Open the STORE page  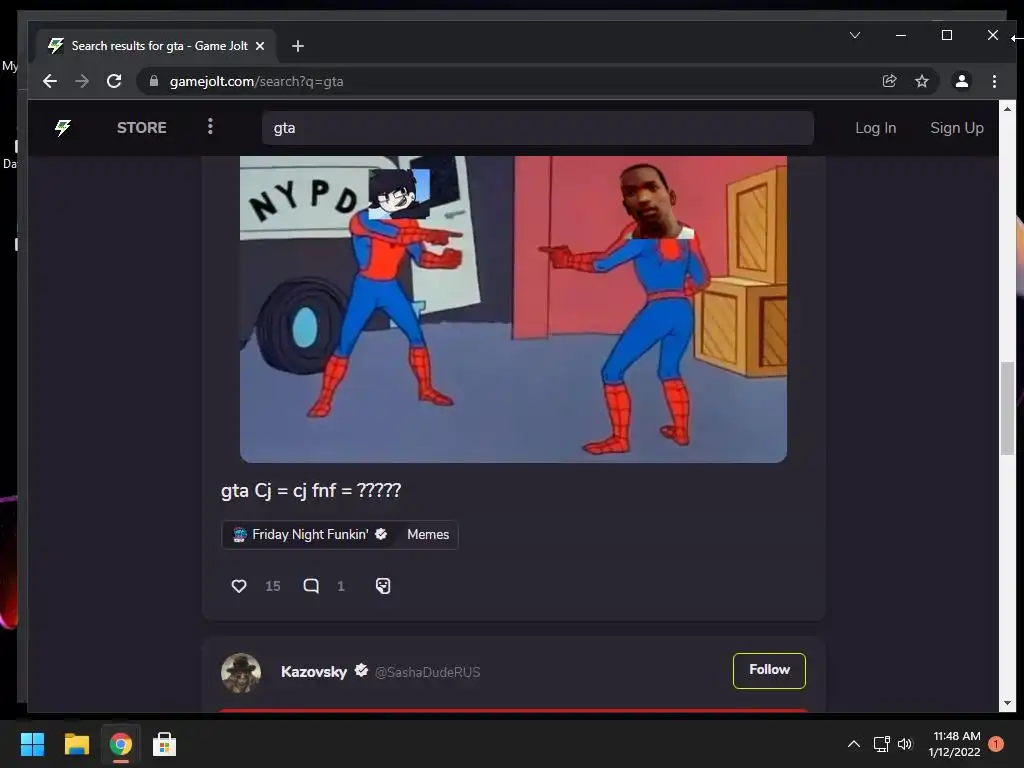[x=142, y=127]
